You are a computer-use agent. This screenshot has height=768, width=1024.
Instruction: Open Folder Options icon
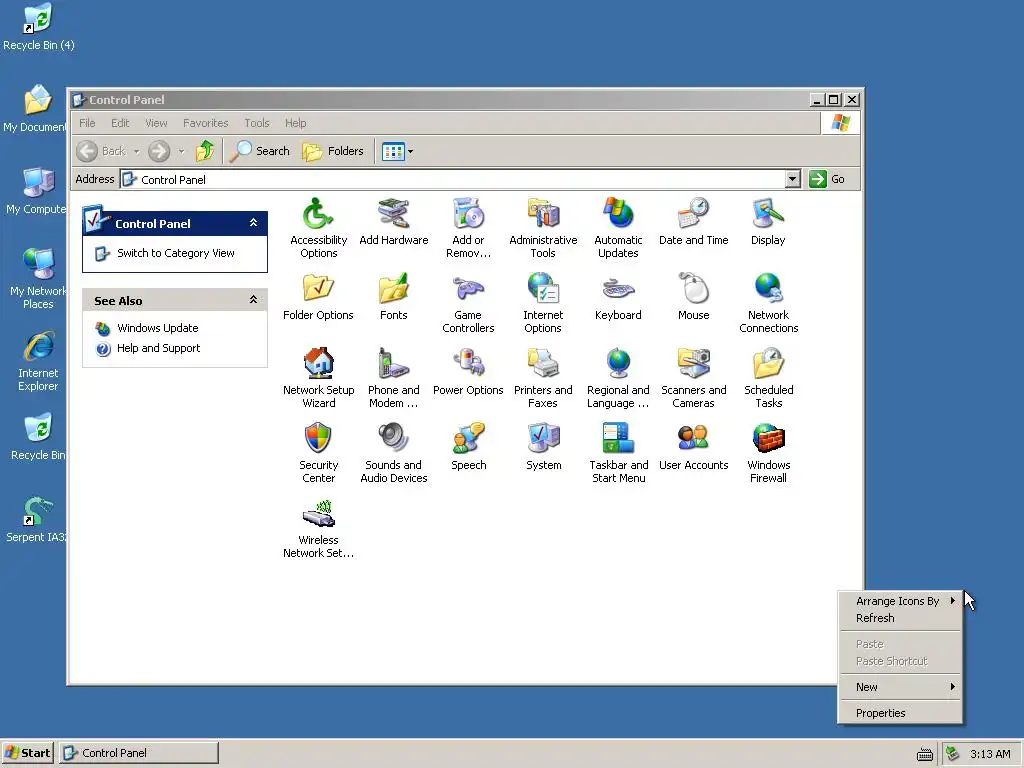point(318,297)
